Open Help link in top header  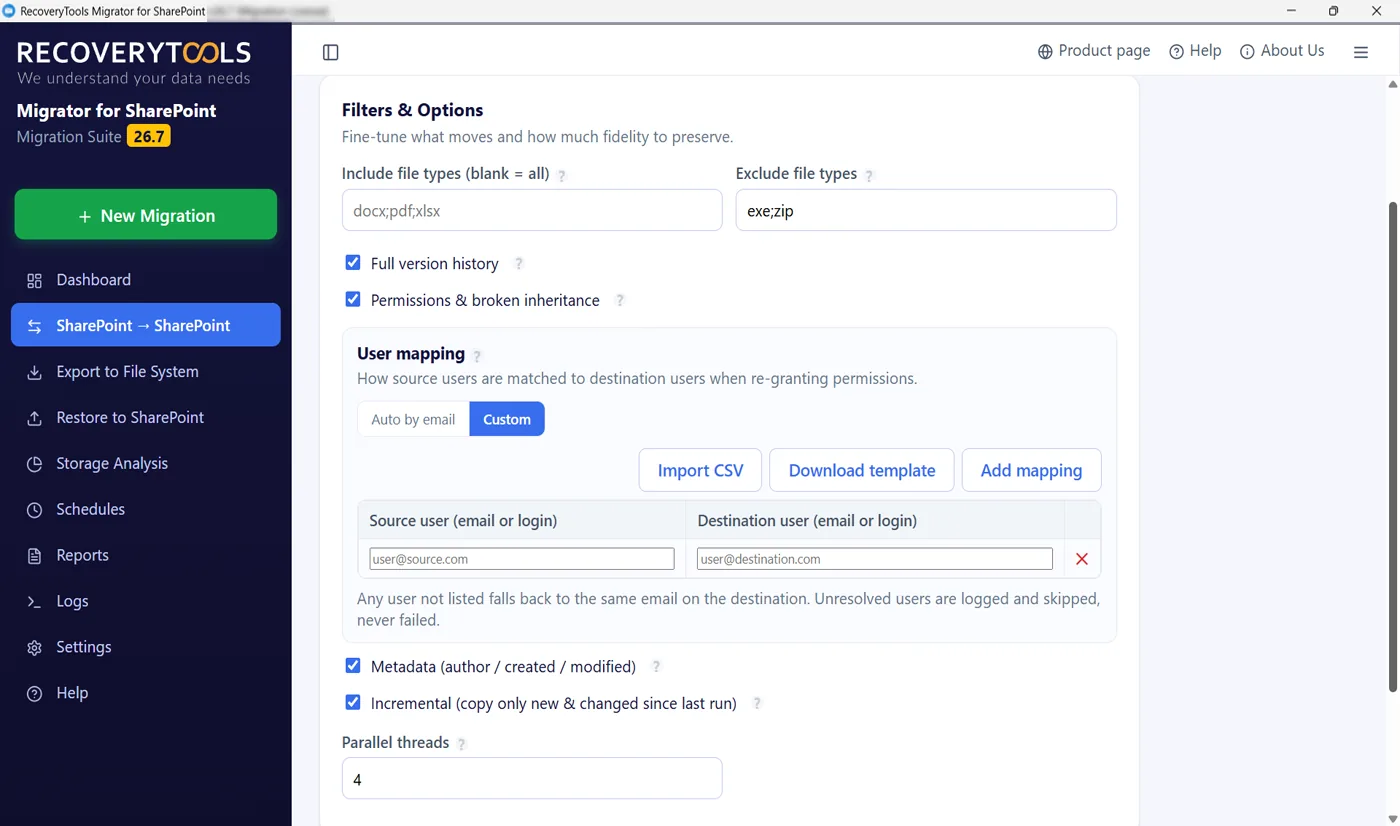tap(1195, 51)
